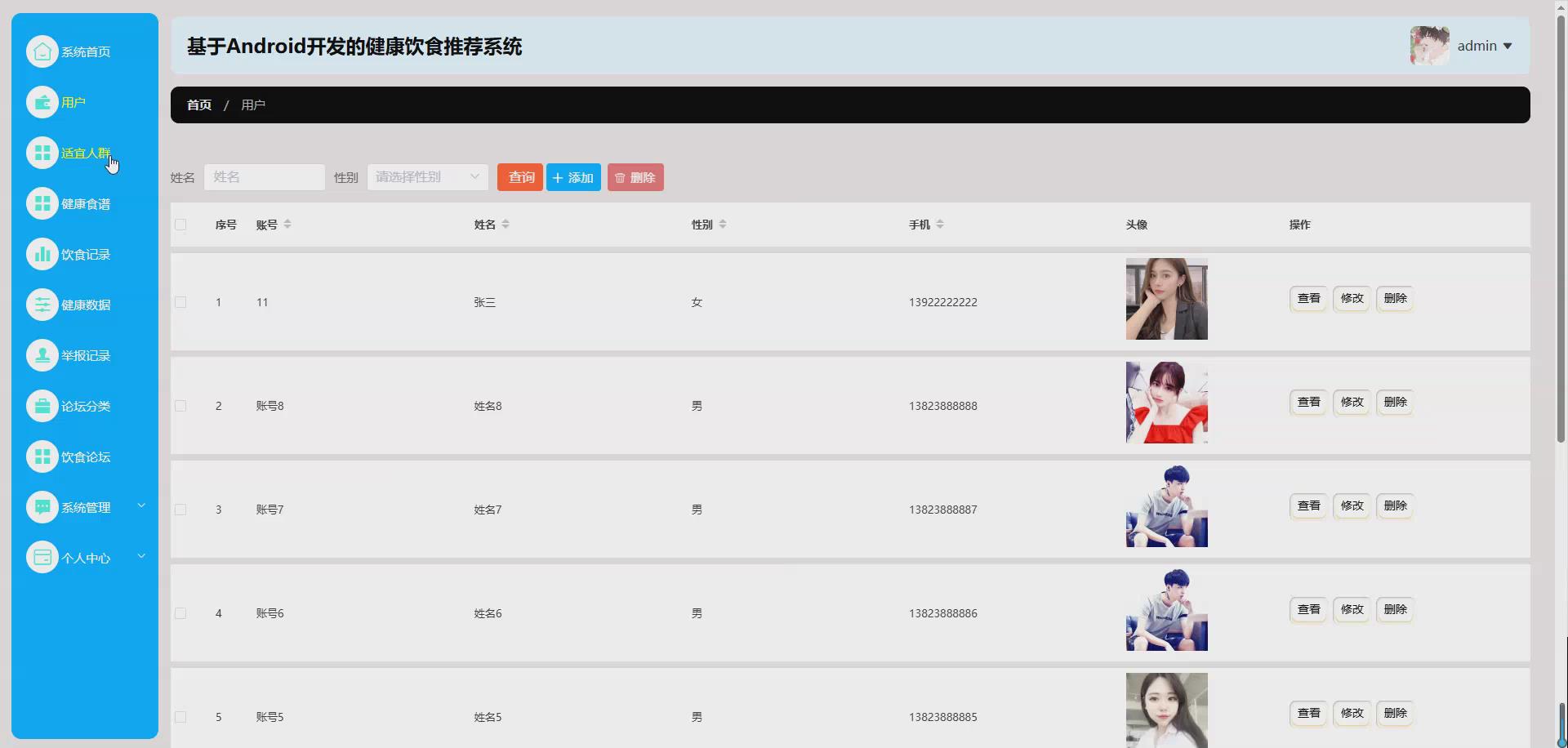This screenshot has width=1568, height=748.
Task: Check the row checkbox for 账号6
Action: pyautogui.click(x=180, y=613)
